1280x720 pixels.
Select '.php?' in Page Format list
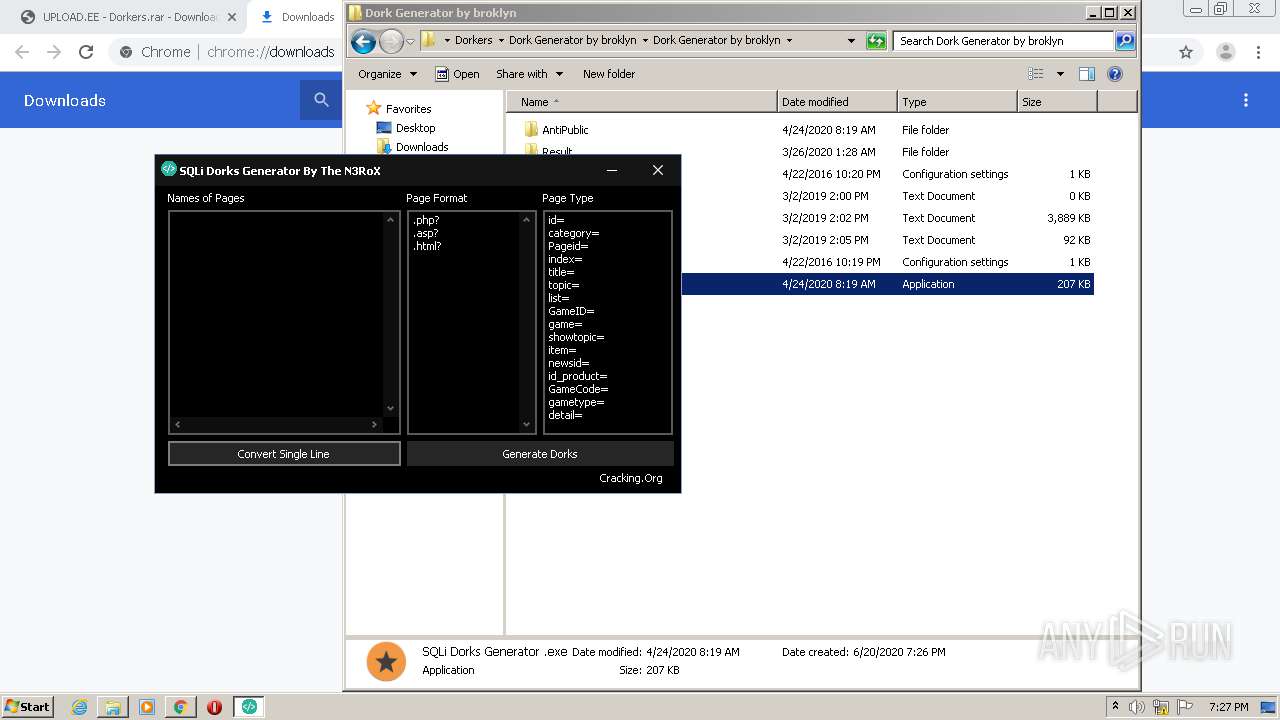tap(426, 220)
